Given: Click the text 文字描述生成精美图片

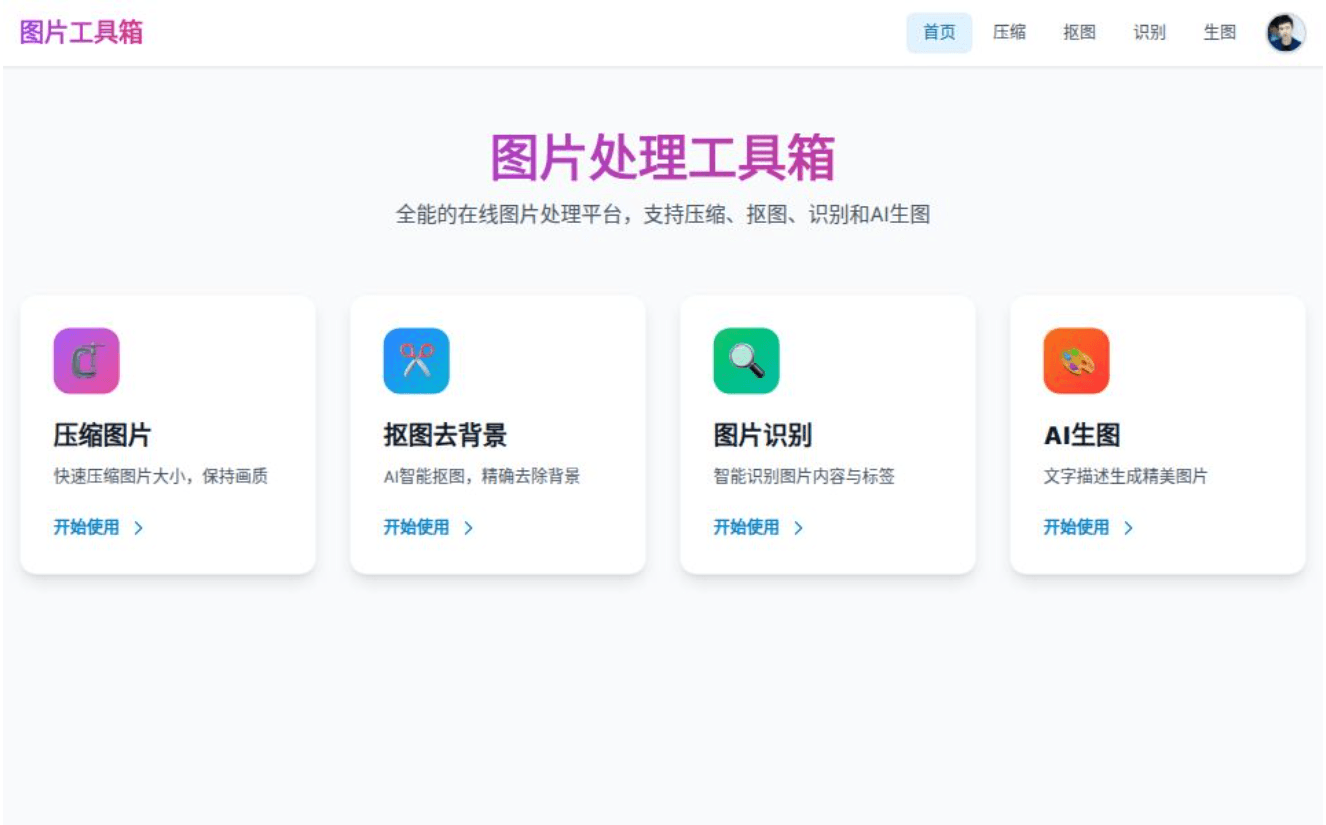Looking at the screenshot, I should tap(1126, 477).
